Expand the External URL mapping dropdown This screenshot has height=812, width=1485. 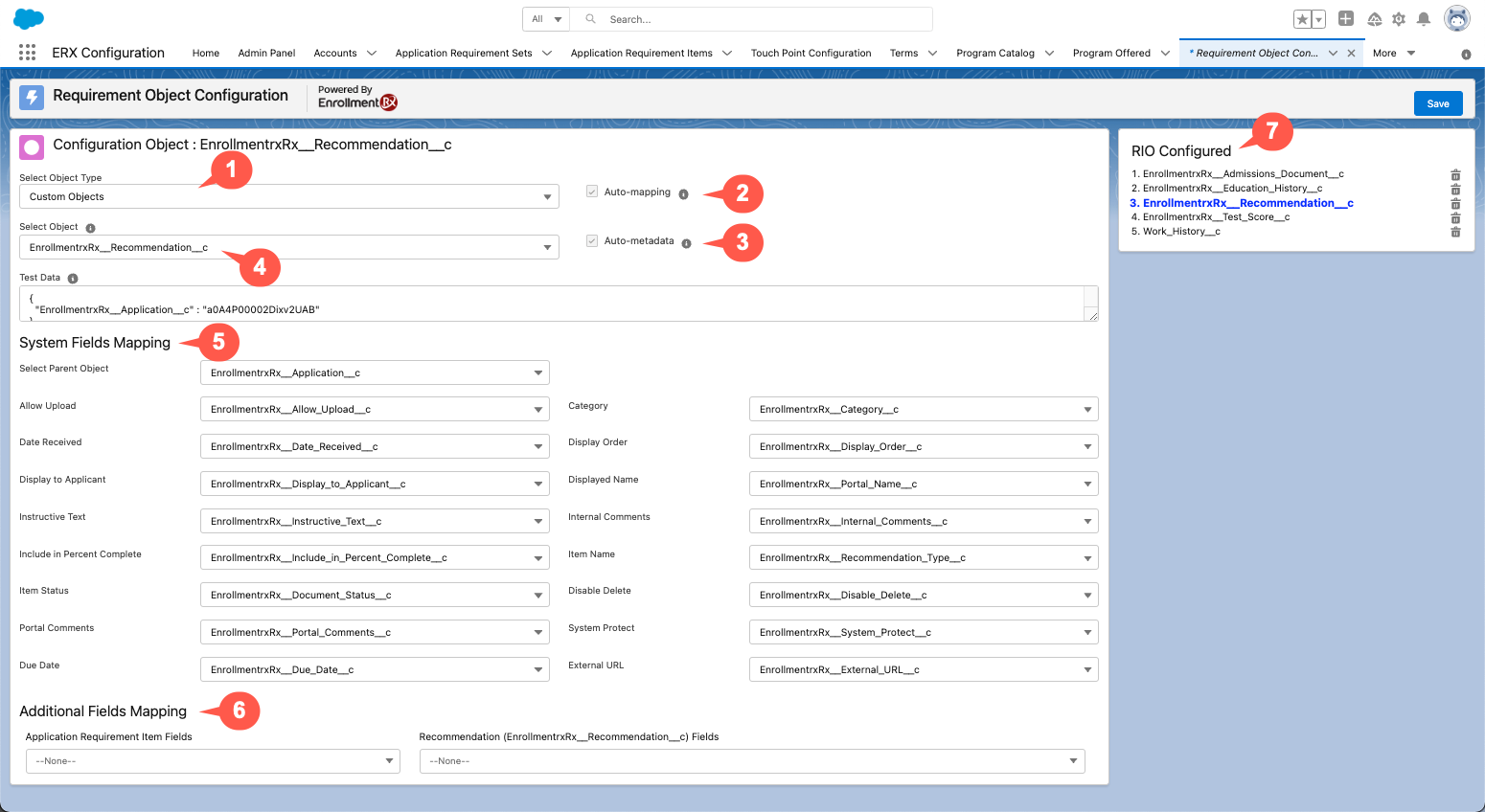pos(923,669)
